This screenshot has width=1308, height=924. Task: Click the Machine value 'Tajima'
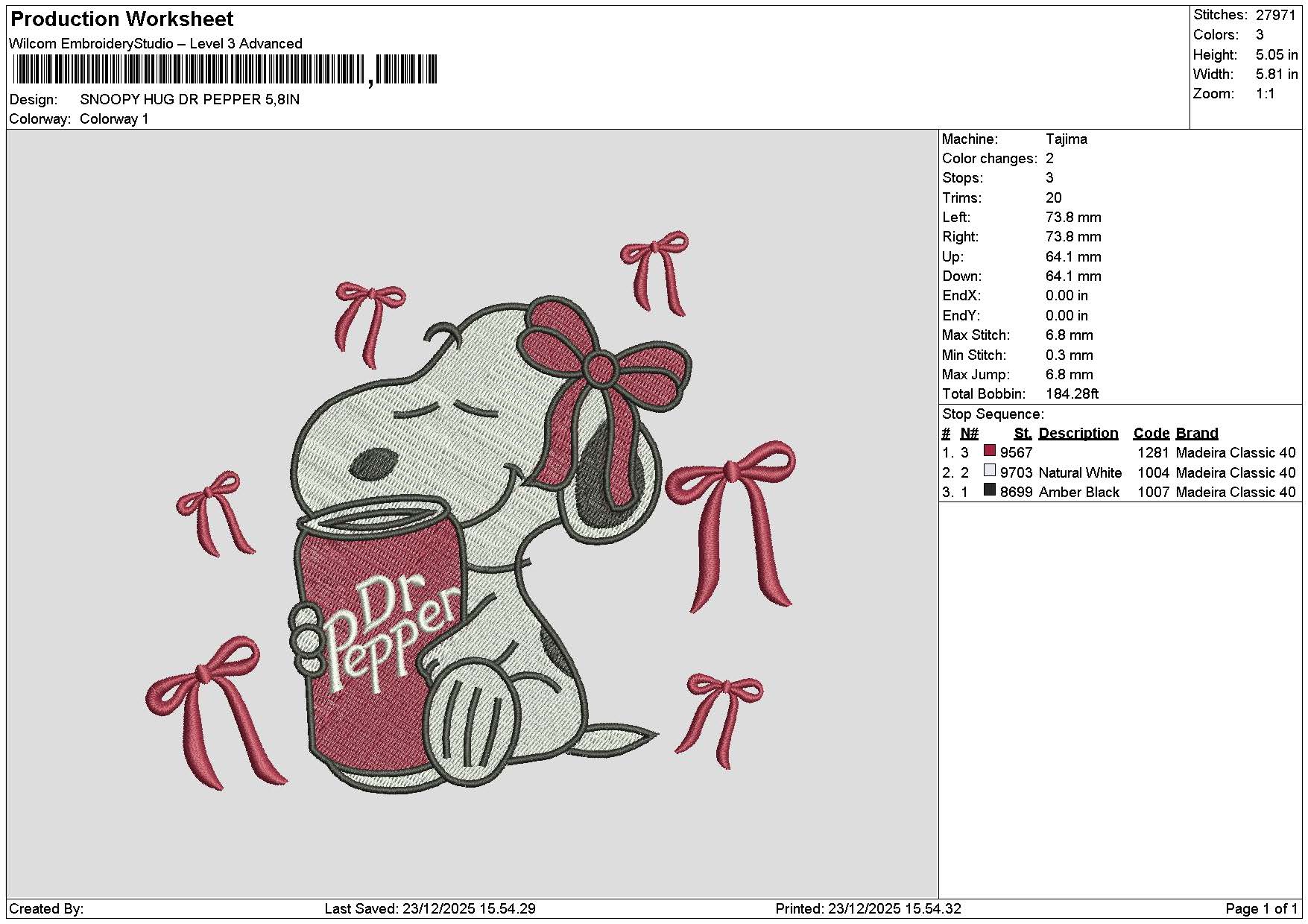1067,139
